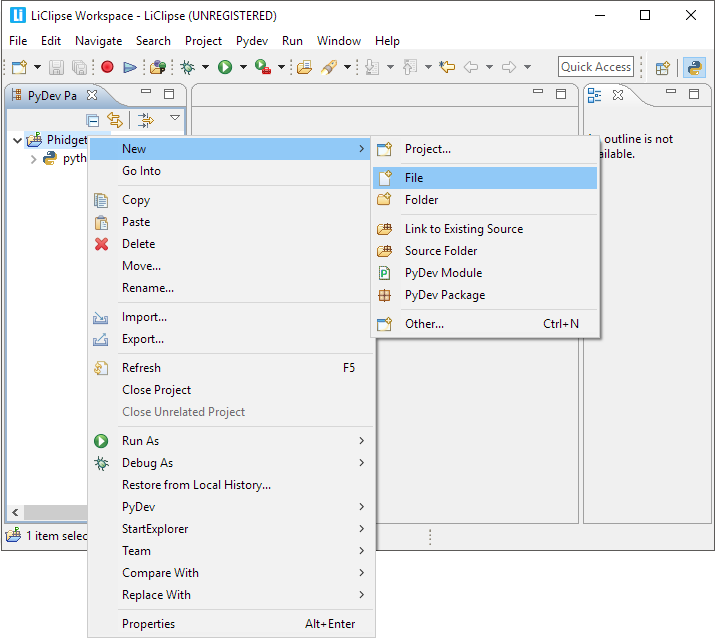This screenshot has width=715, height=638.
Task: Expand the StartExplorer submenu
Action: (x=231, y=529)
